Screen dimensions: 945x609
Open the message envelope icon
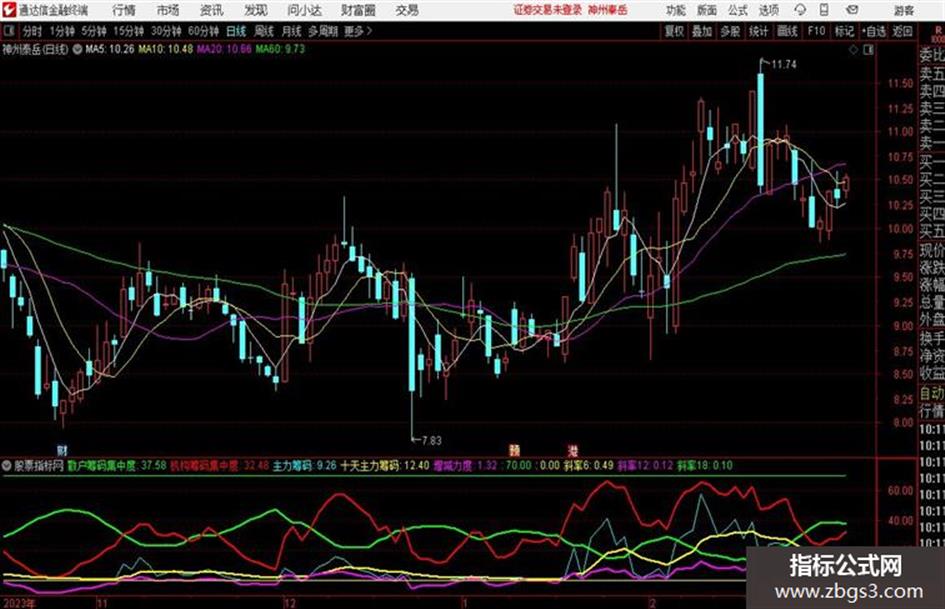click(852, 10)
